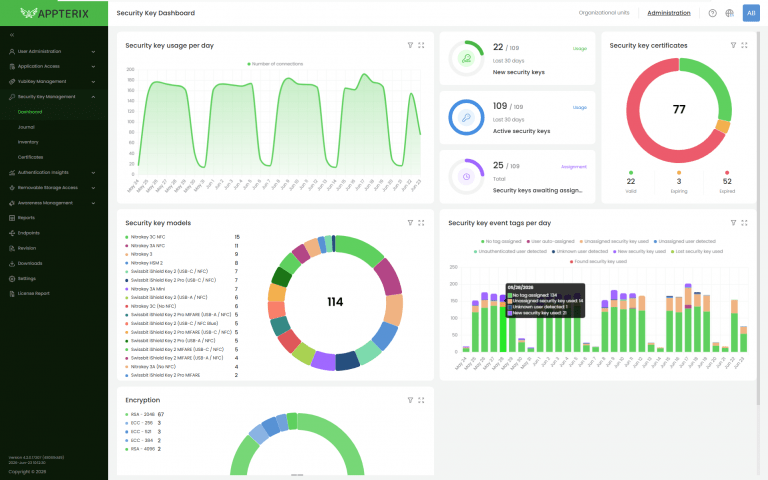768x480 pixels.
Task: Maximize the Encryption panel
Action: tap(421, 400)
